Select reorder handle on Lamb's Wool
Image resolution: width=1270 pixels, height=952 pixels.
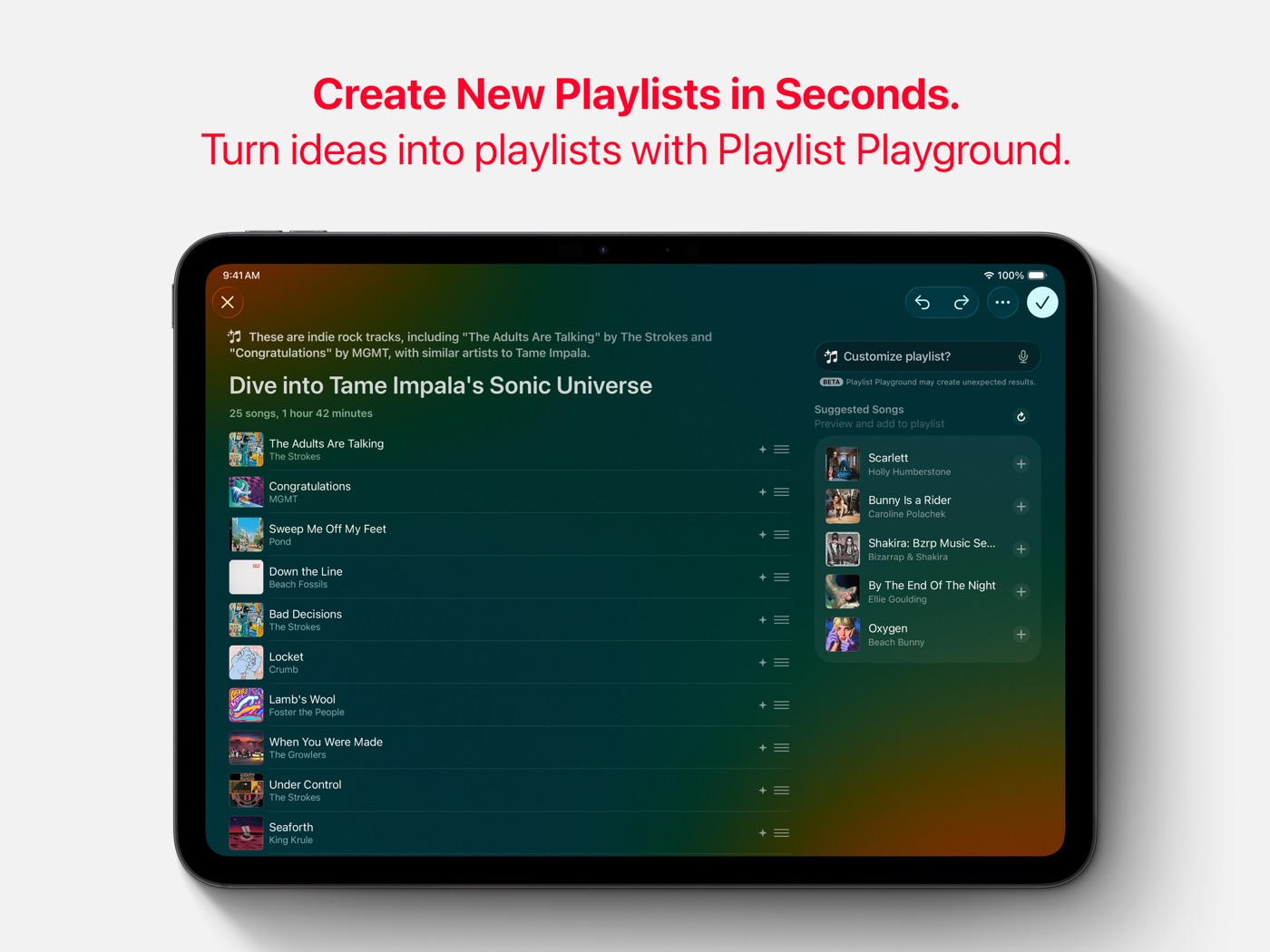tap(781, 705)
